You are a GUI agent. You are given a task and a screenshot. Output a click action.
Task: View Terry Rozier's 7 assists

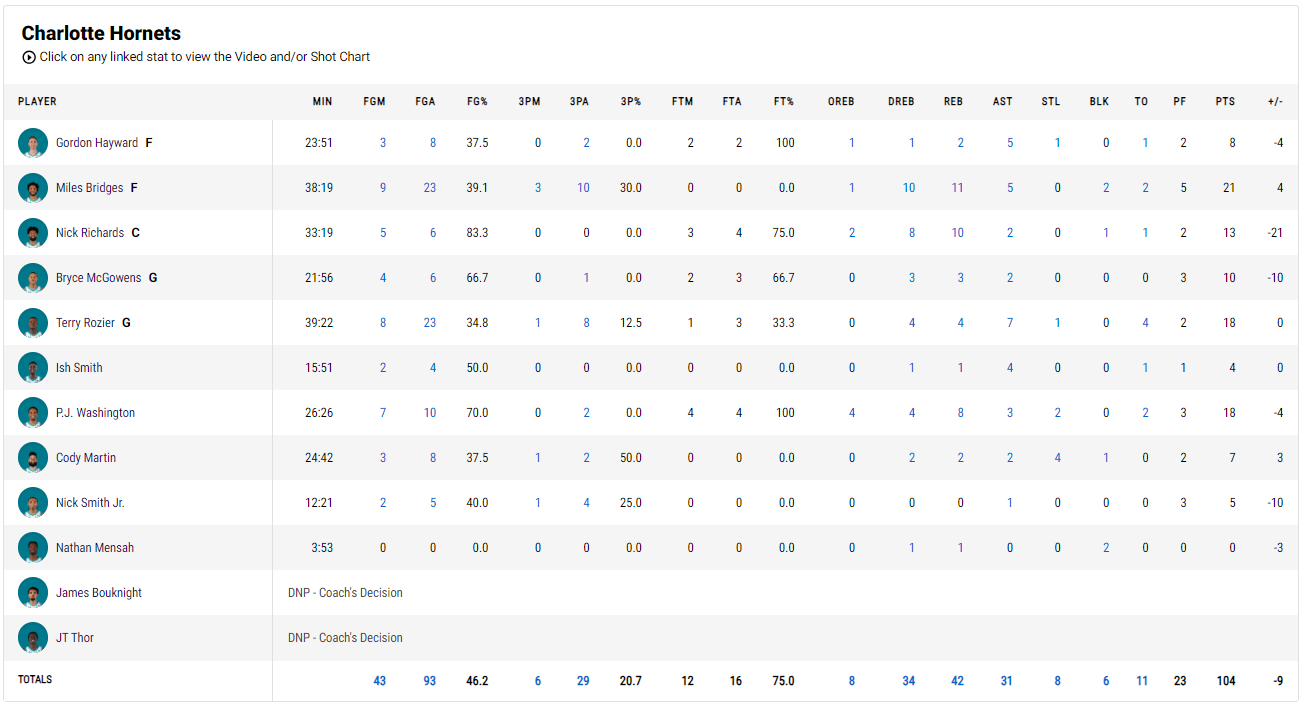(1010, 323)
